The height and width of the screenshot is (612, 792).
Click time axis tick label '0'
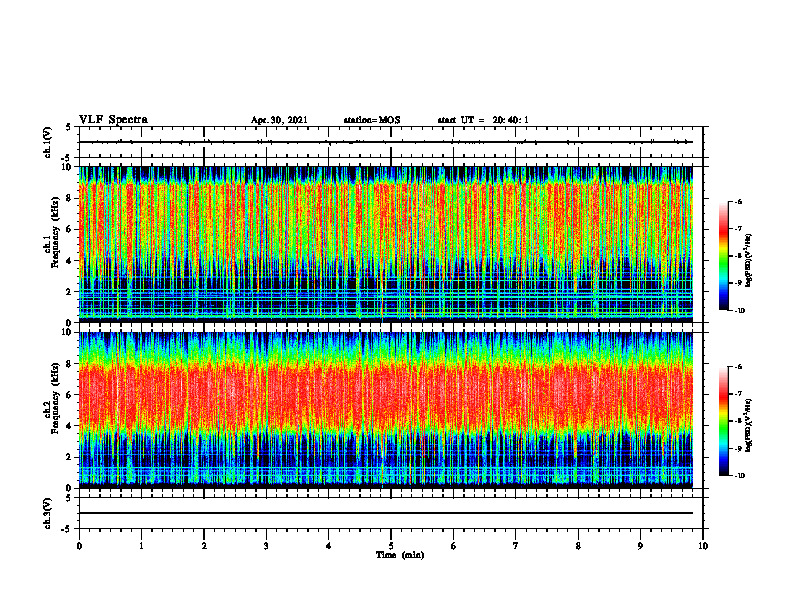click(x=79, y=546)
